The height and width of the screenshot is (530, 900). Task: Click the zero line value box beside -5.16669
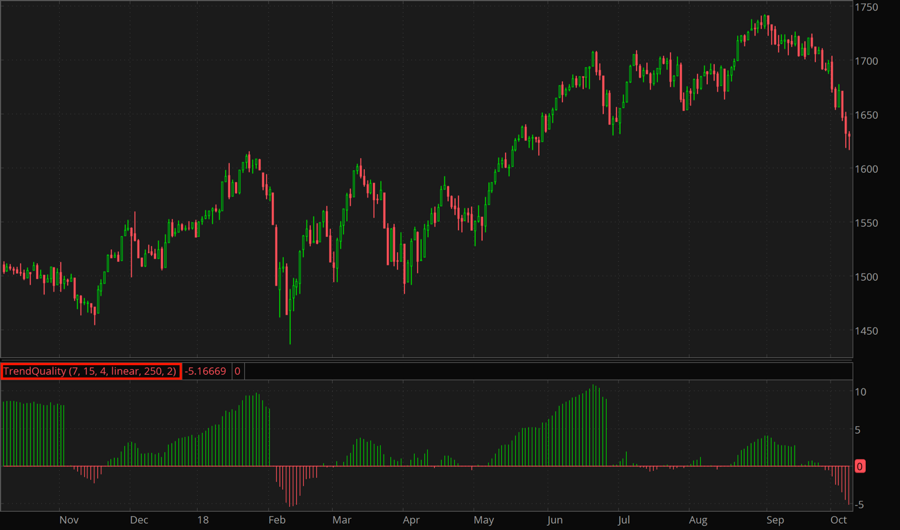[237, 371]
